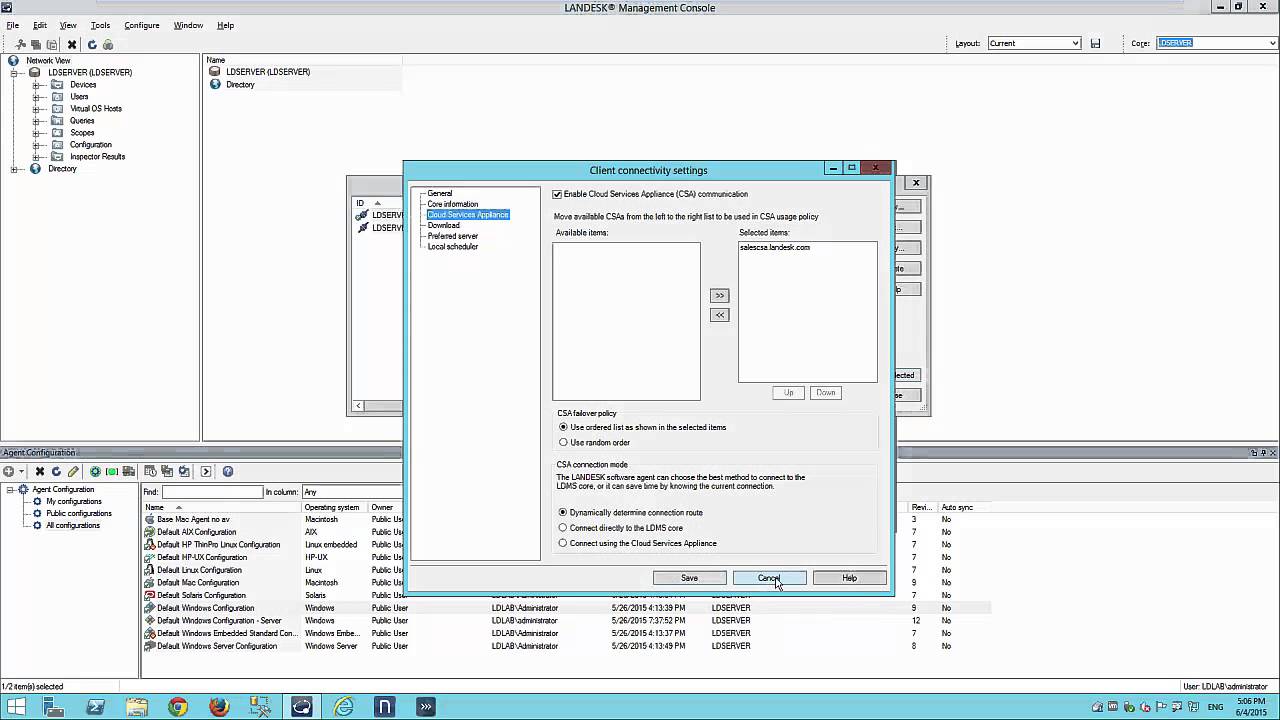The height and width of the screenshot is (720, 1280).
Task: Select Public configurations in agent tree
Action: click(x=79, y=513)
